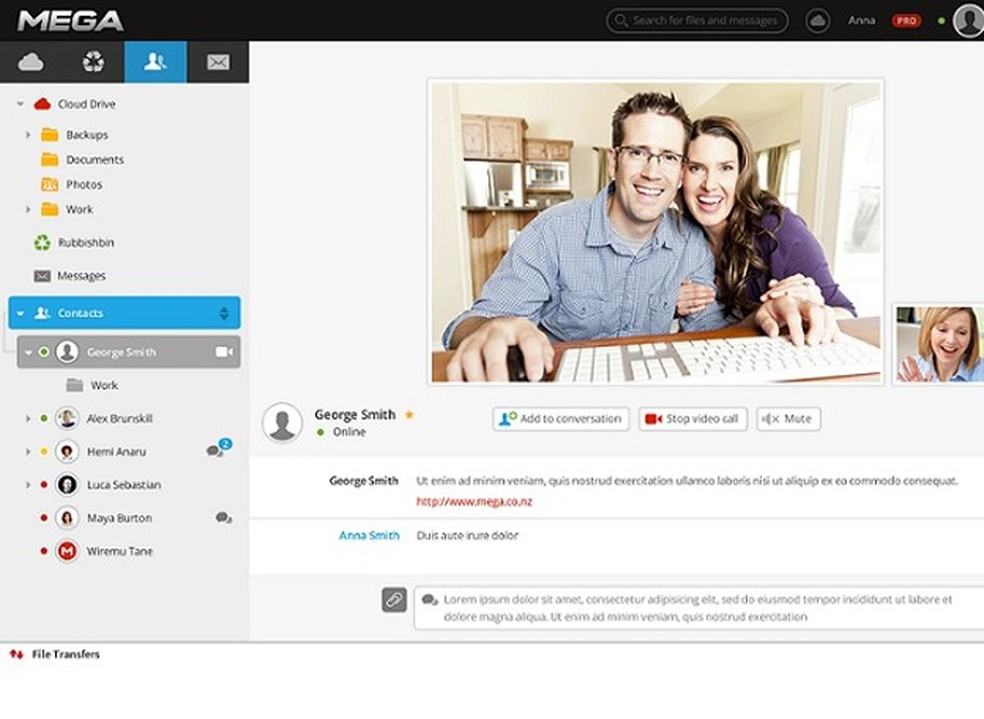
Task: Expand the Work folder in Cloud Drive
Action: pos(26,209)
